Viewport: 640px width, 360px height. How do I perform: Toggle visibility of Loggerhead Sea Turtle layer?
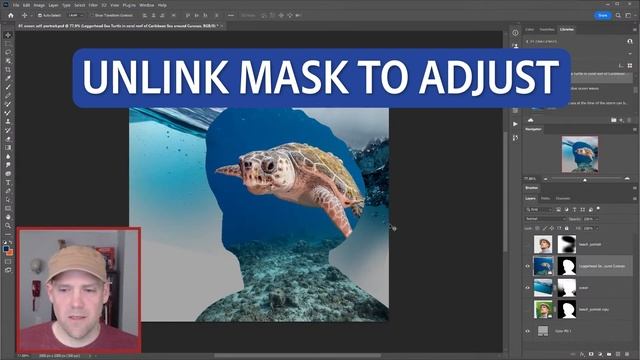(527, 266)
